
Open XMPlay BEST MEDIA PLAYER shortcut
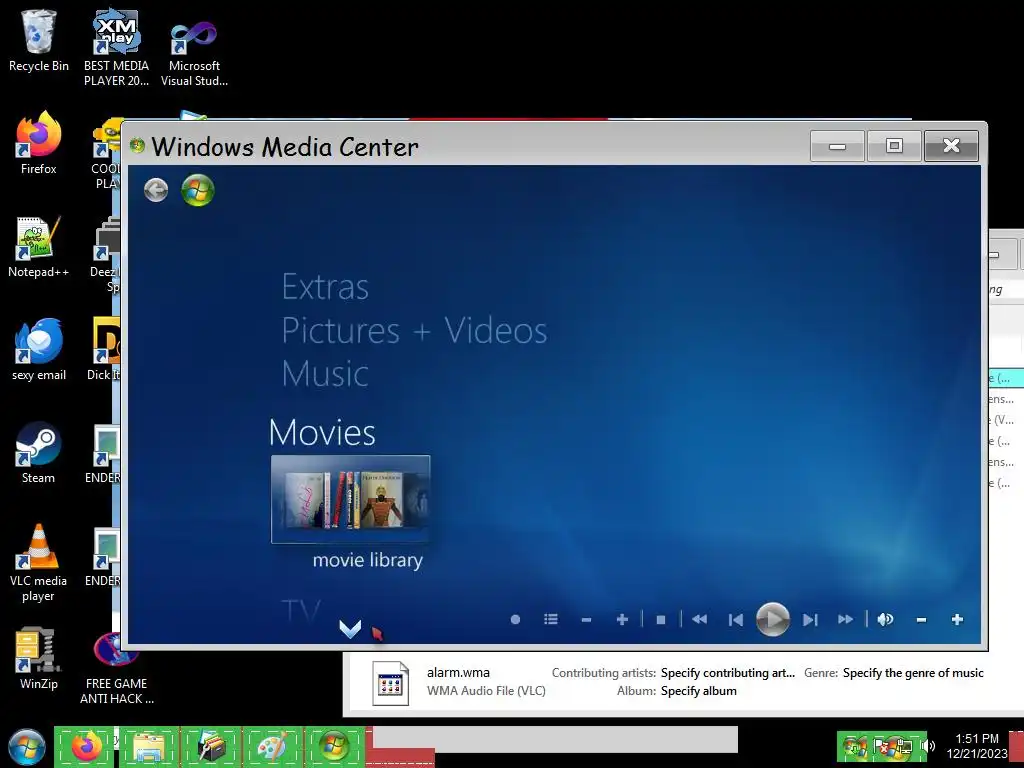[116, 48]
